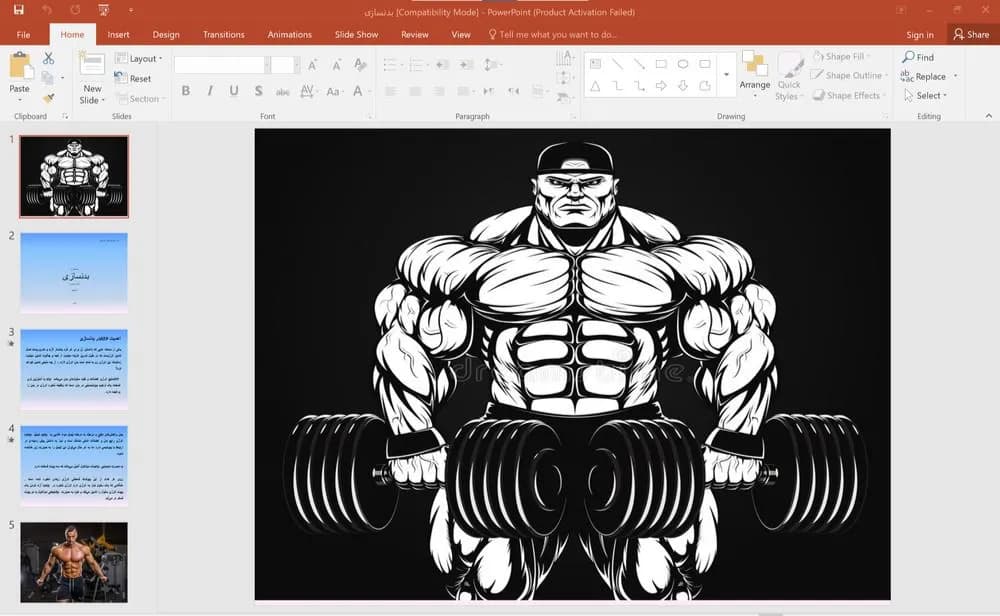
Task: Toggle Bold formatting
Action: 186,91
